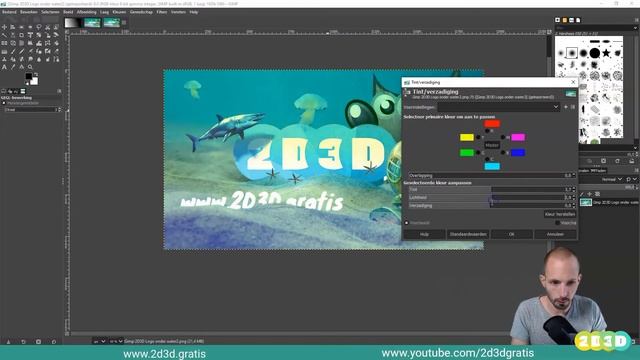Click the Standaardwaarden reset button
Viewport: 640px width, 360px height.
click(x=468, y=234)
